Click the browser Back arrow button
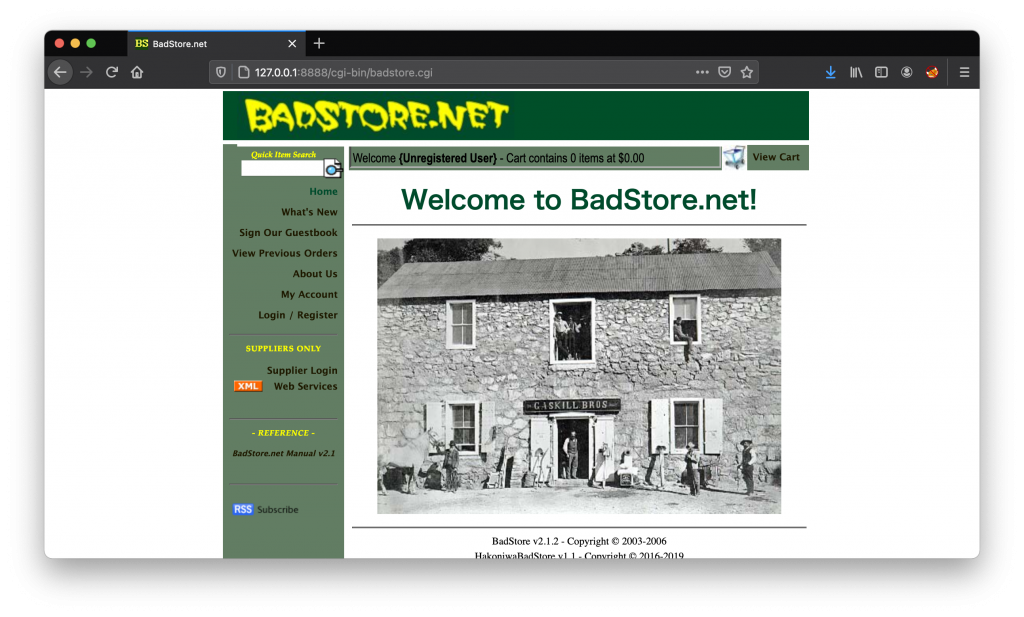The height and width of the screenshot is (617, 1024). (60, 72)
